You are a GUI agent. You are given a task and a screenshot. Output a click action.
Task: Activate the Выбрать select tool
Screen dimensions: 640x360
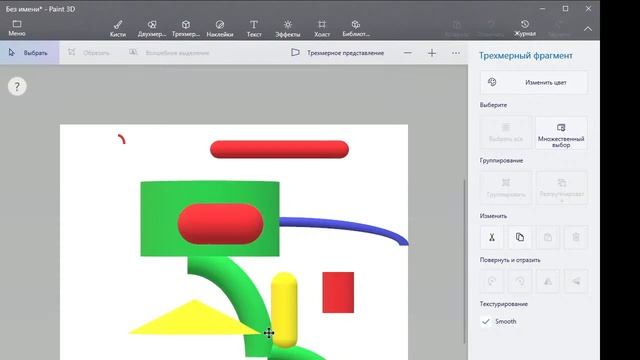coord(29,53)
